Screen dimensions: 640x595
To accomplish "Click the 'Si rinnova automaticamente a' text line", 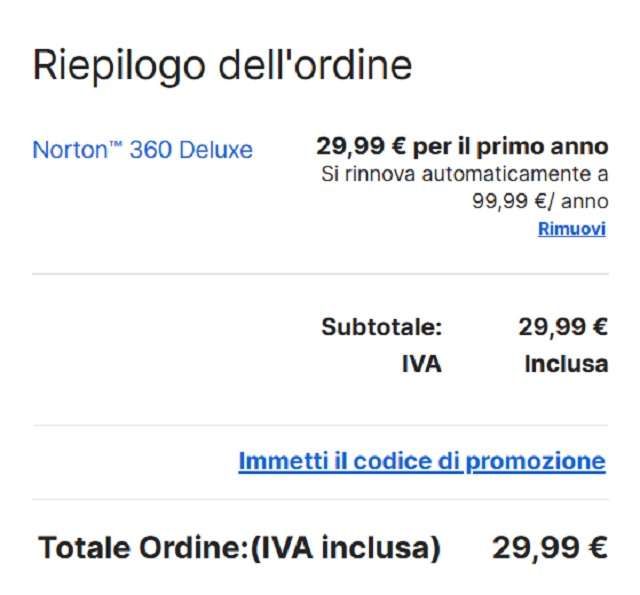I will click(x=464, y=175).
